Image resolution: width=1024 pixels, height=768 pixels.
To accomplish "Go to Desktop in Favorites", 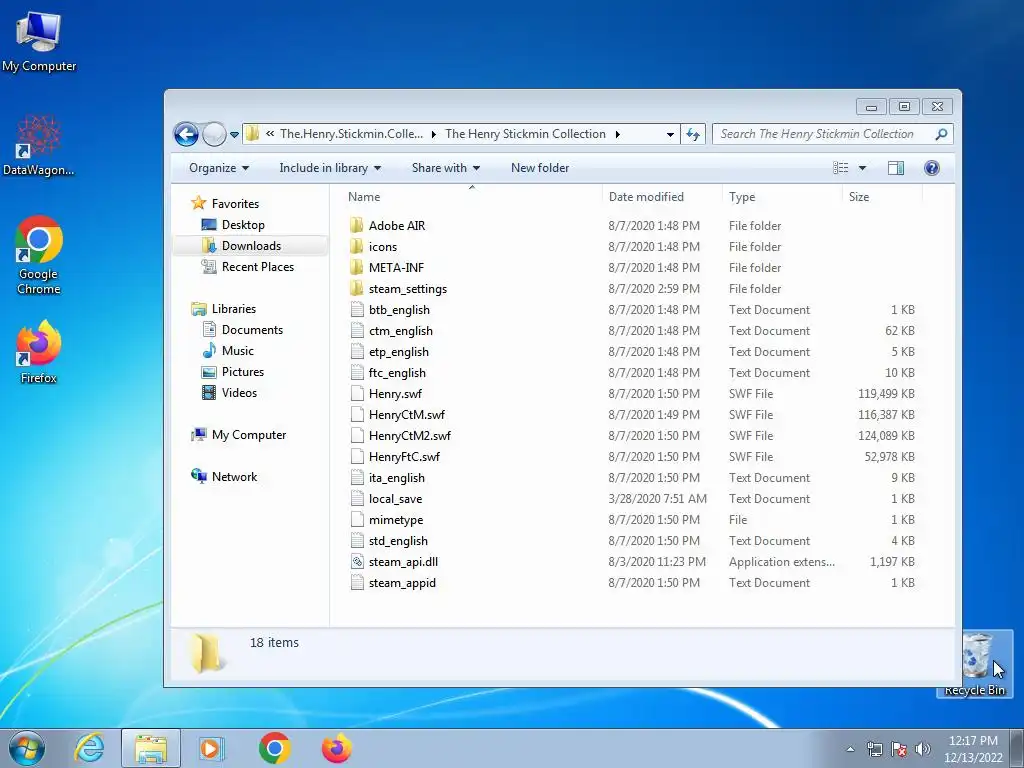I will [x=243, y=225].
